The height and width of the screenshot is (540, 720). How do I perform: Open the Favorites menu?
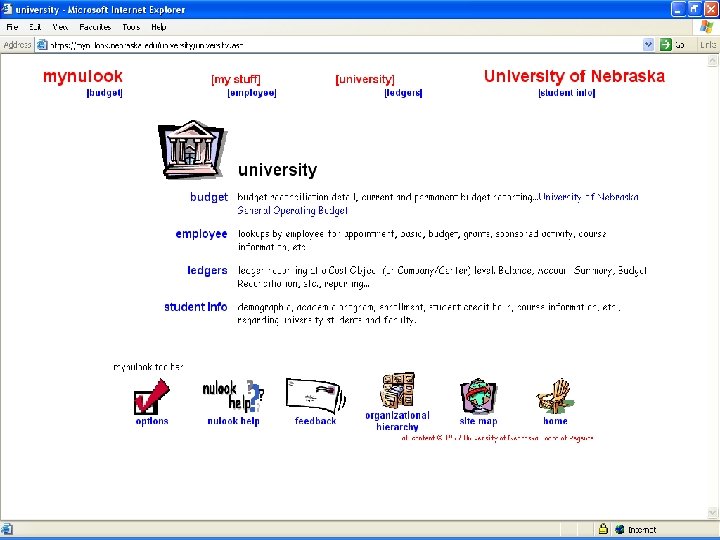point(95,27)
